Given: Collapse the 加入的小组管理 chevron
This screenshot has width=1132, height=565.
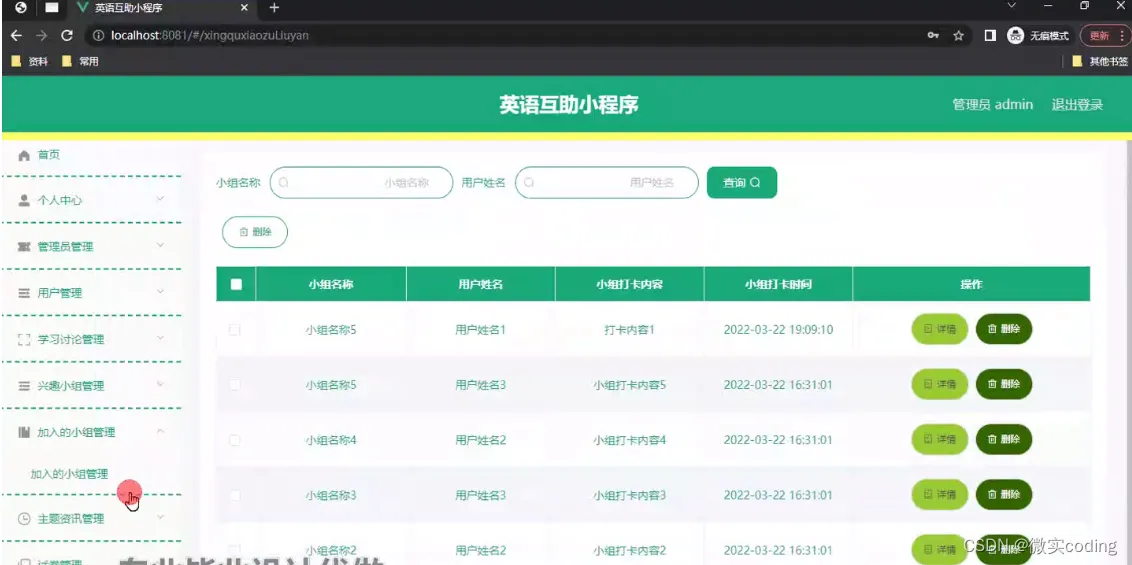Looking at the screenshot, I should click(x=160, y=431).
